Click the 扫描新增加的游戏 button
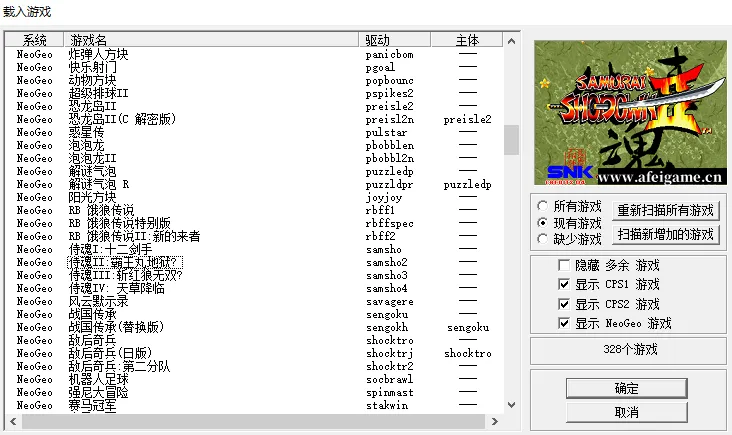This screenshot has height=435, width=732. coord(665,235)
